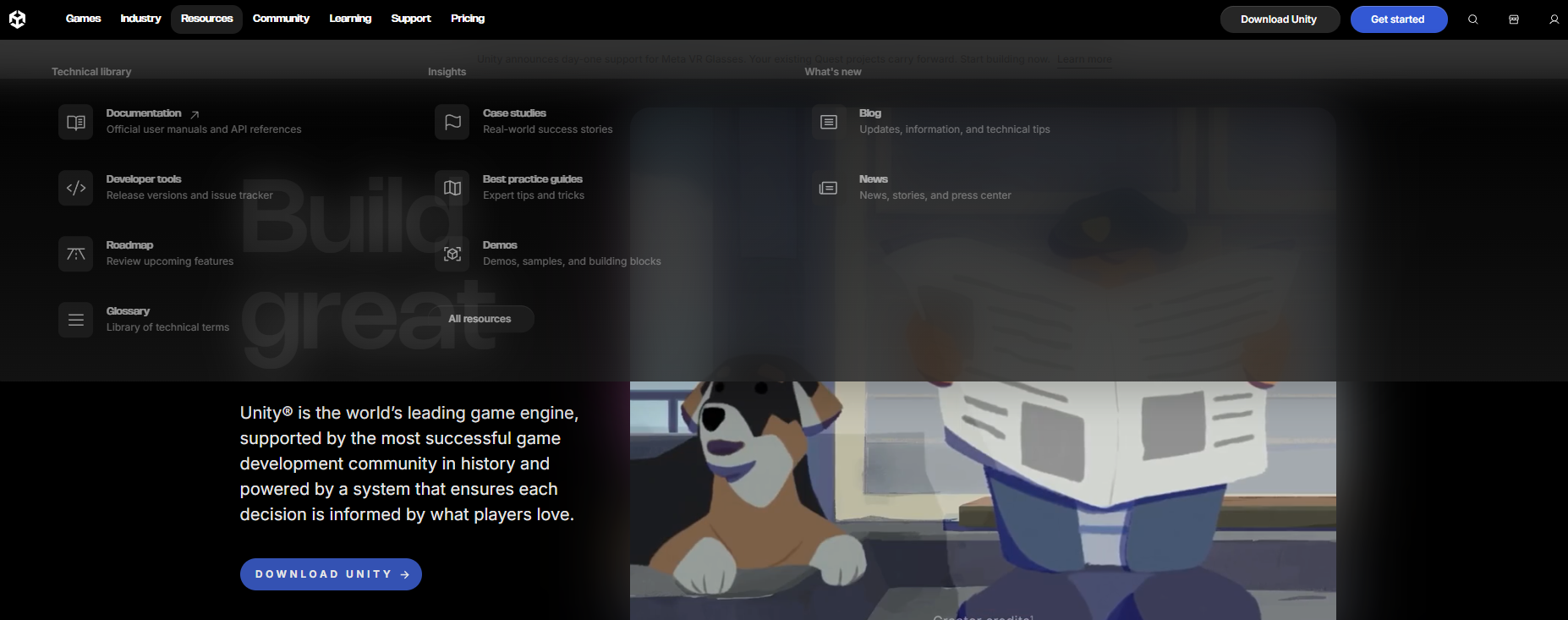Click the Developer tools code-brackets icon

click(x=75, y=188)
